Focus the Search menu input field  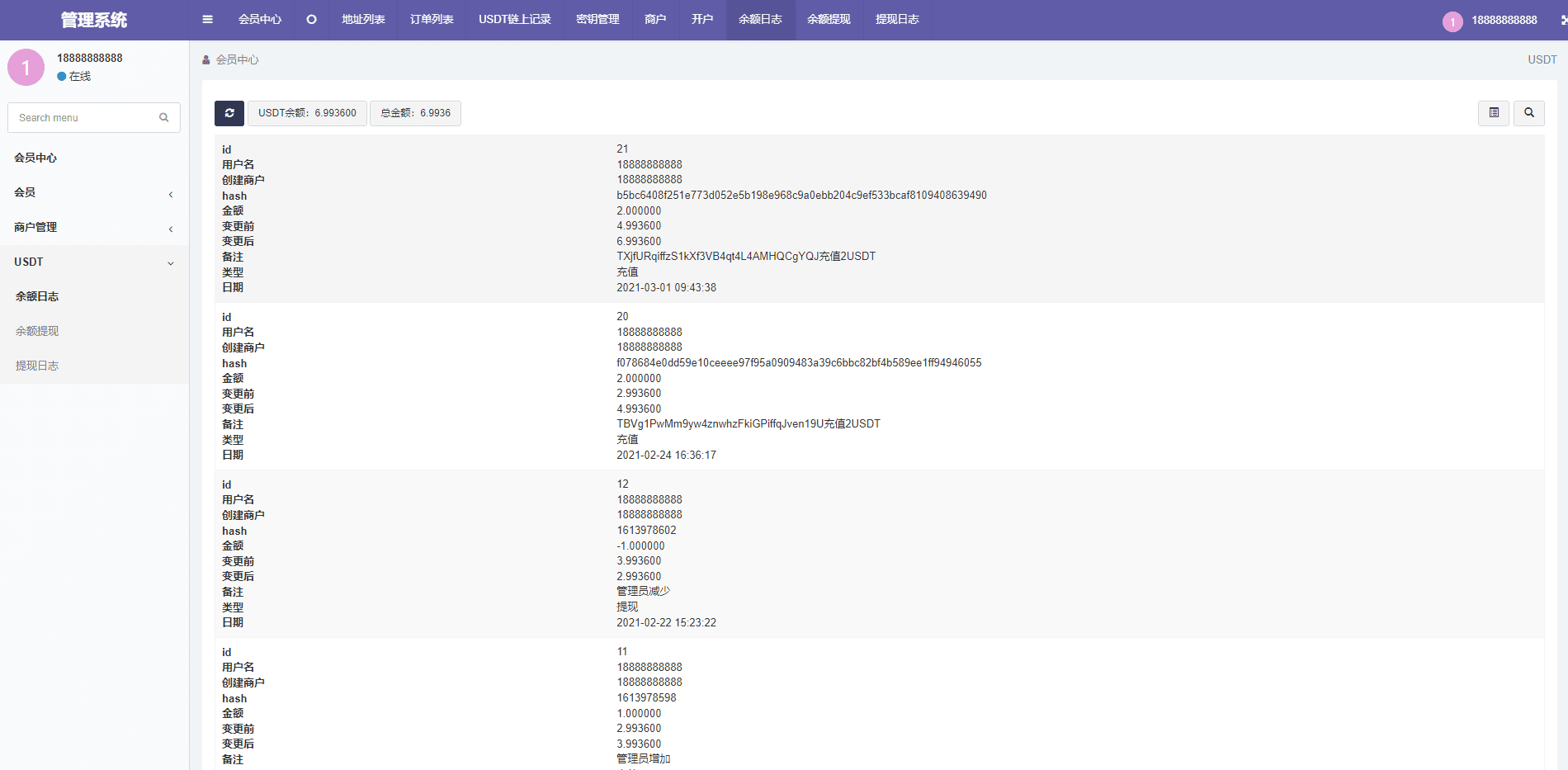click(x=83, y=118)
